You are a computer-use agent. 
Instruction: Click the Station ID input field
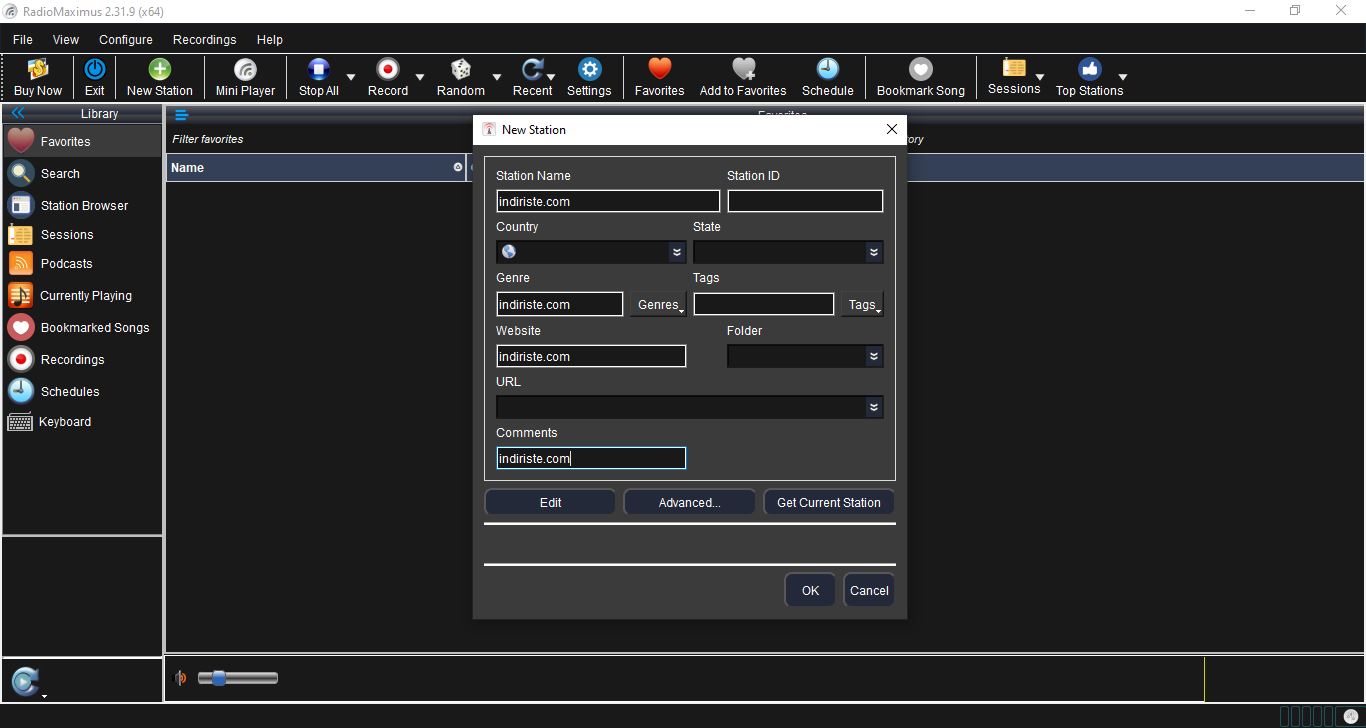(805, 201)
